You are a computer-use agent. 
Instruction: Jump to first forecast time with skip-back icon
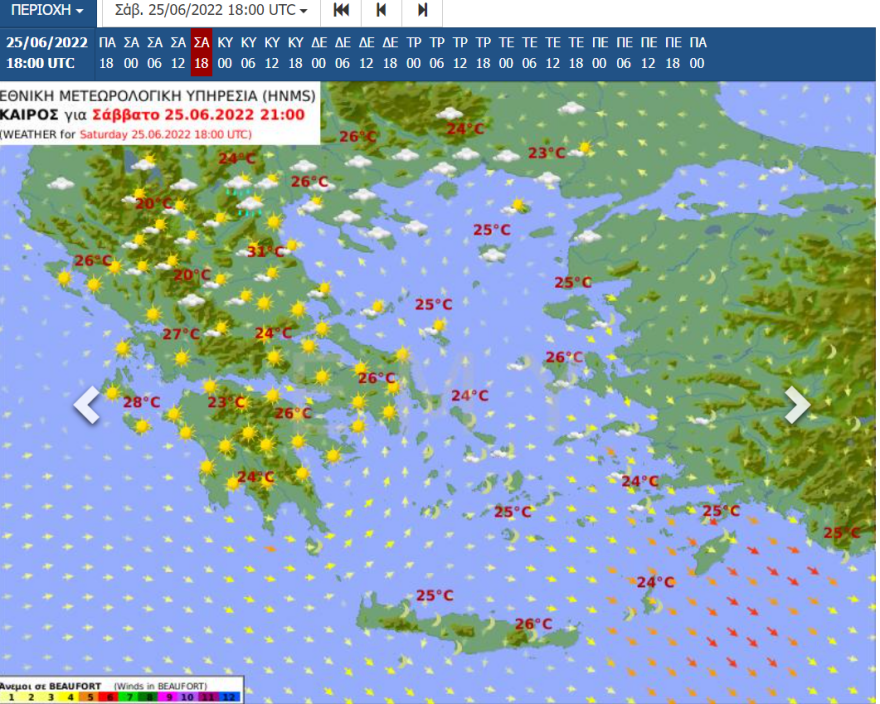pyautogui.click(x=341, y=11)
